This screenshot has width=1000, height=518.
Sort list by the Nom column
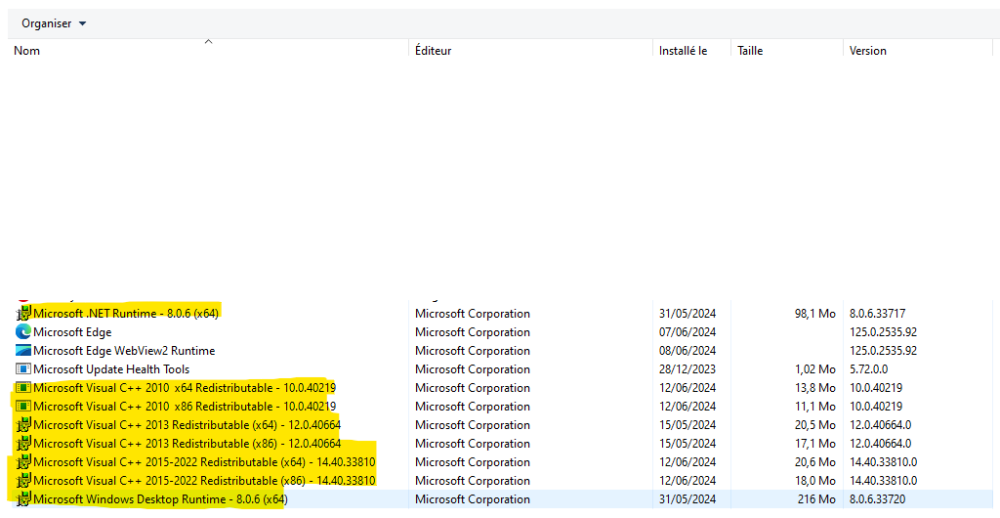27,51
